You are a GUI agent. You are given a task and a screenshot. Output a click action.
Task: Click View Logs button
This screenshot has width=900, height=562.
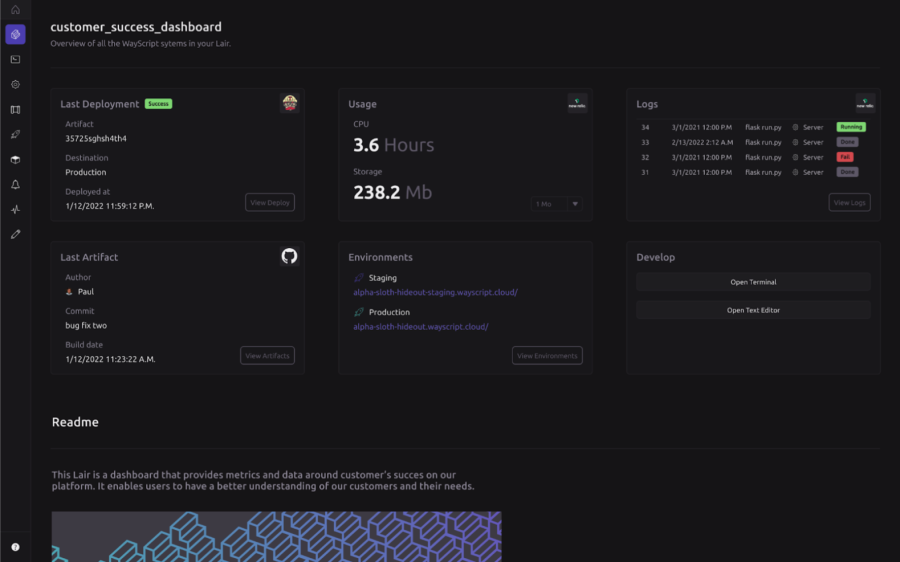point(849,203)
